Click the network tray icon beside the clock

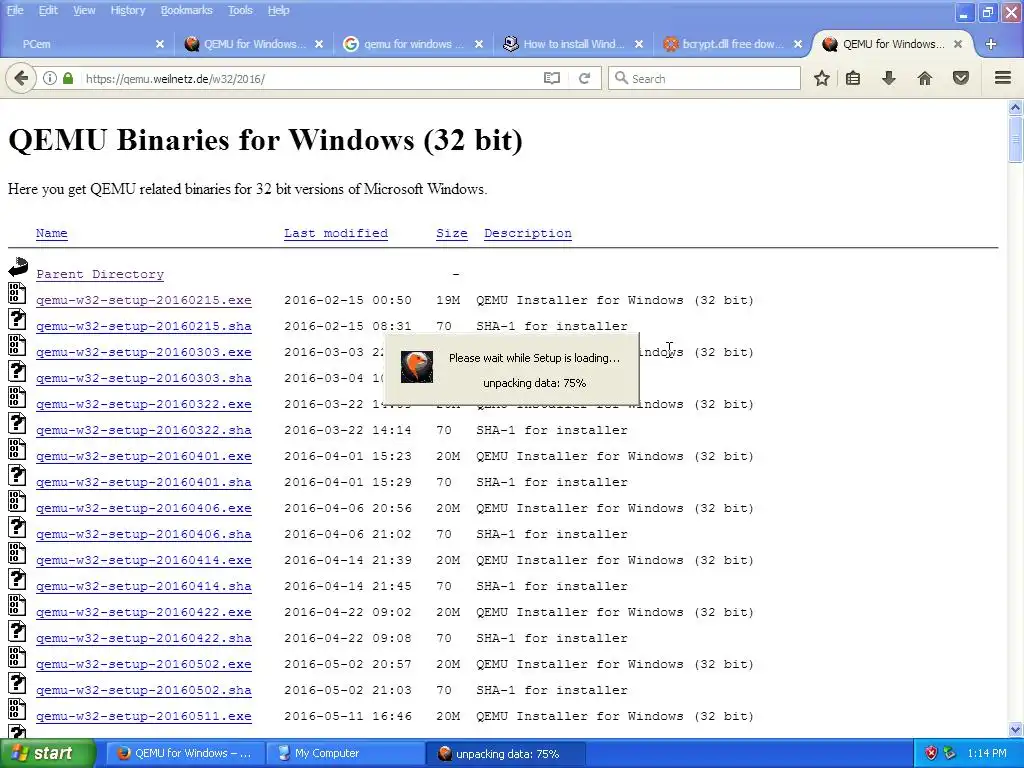(x=950, y=753)
